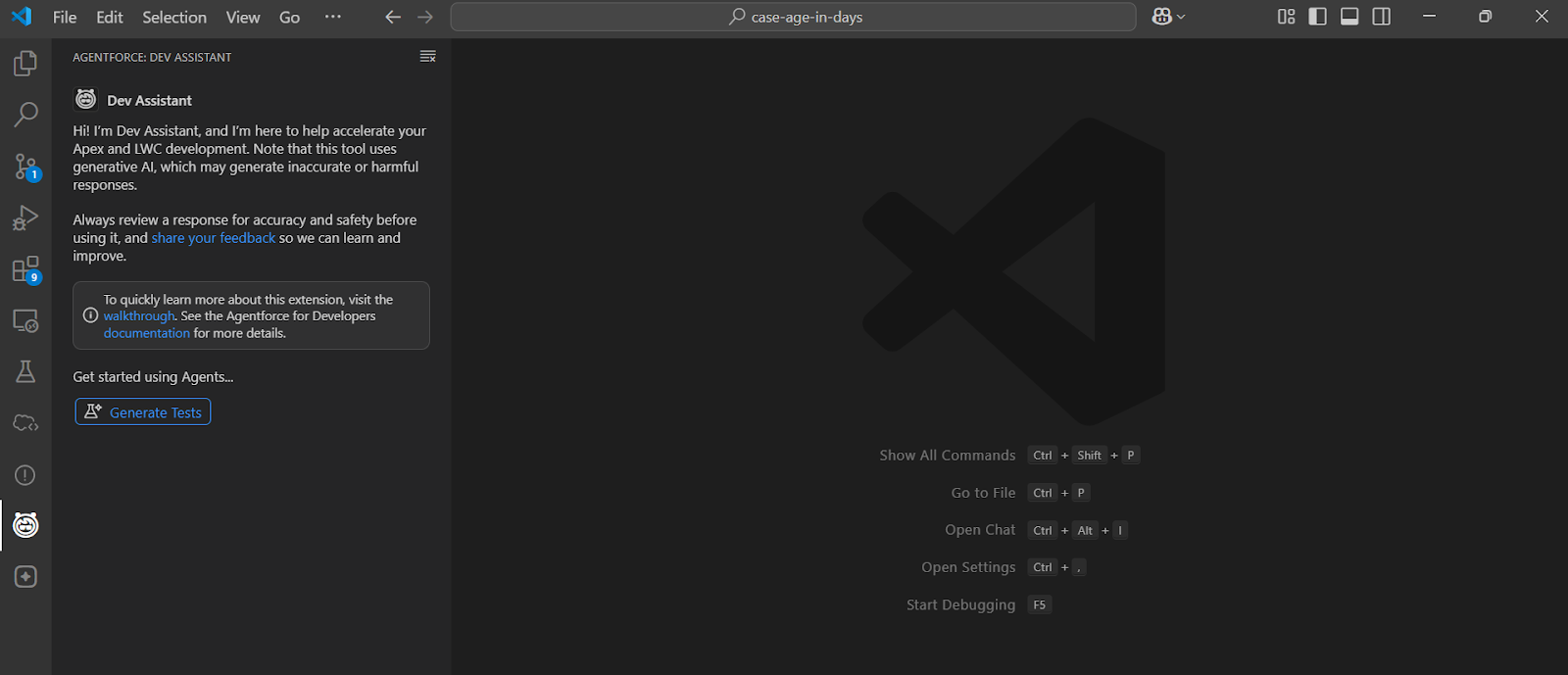
Task: Open the Go menu
Action: click(x=289, y=17)
